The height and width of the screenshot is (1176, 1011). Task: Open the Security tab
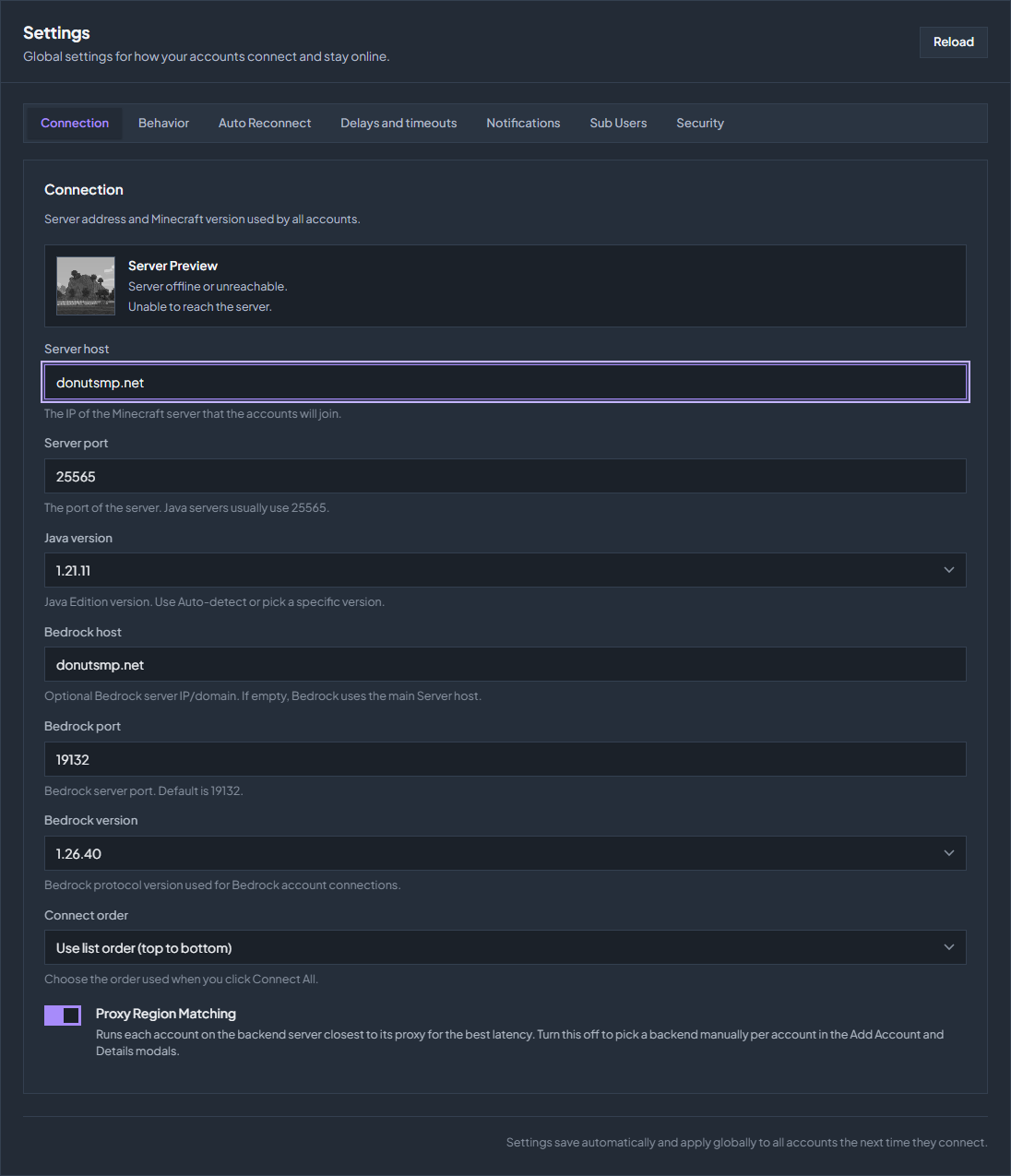700,124
